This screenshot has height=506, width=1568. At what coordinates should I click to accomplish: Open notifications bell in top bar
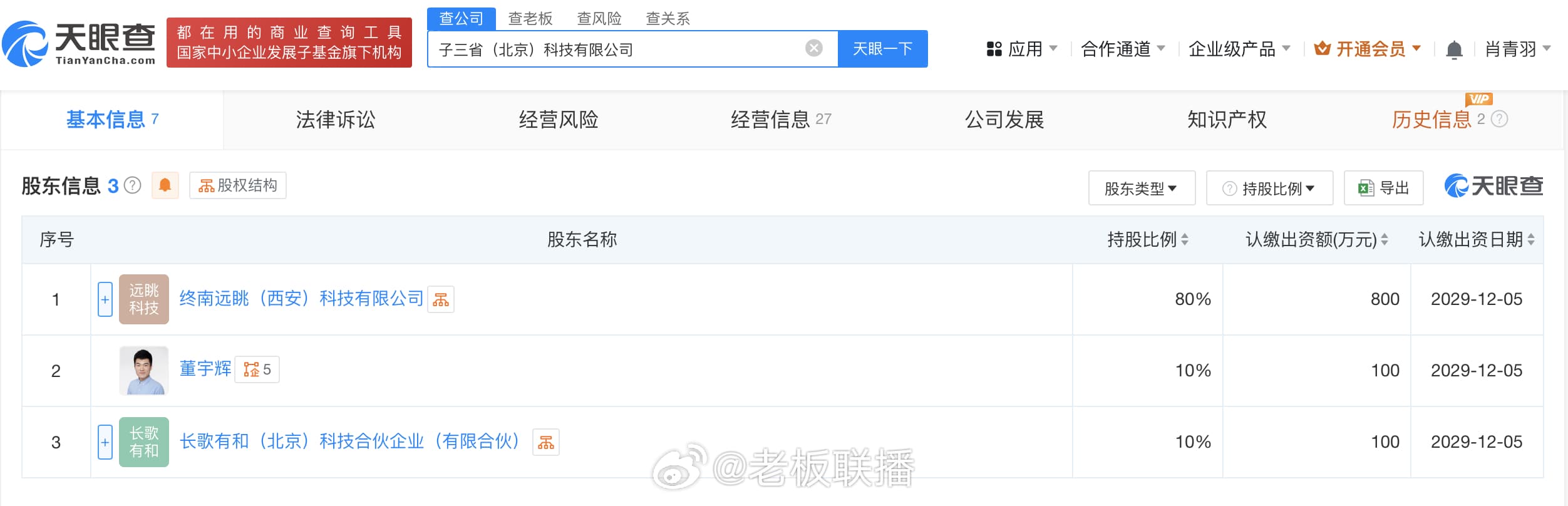(1454, 49)
